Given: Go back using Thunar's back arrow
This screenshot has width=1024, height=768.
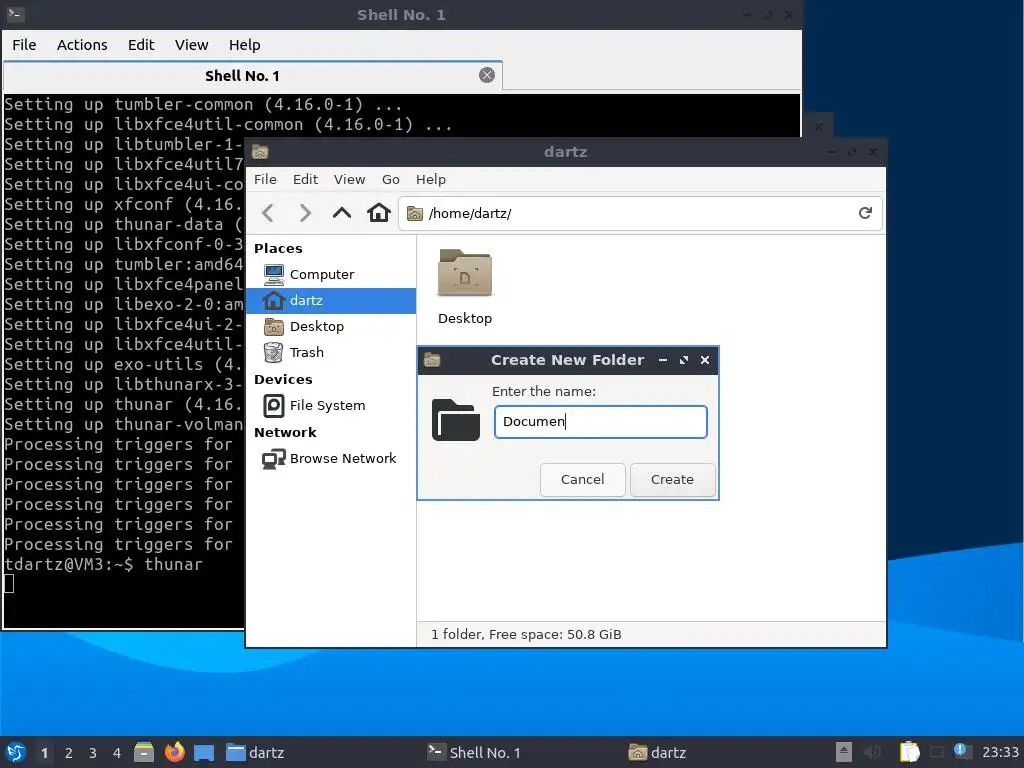Looking at the screenshot, I should [x=268, y=213].
